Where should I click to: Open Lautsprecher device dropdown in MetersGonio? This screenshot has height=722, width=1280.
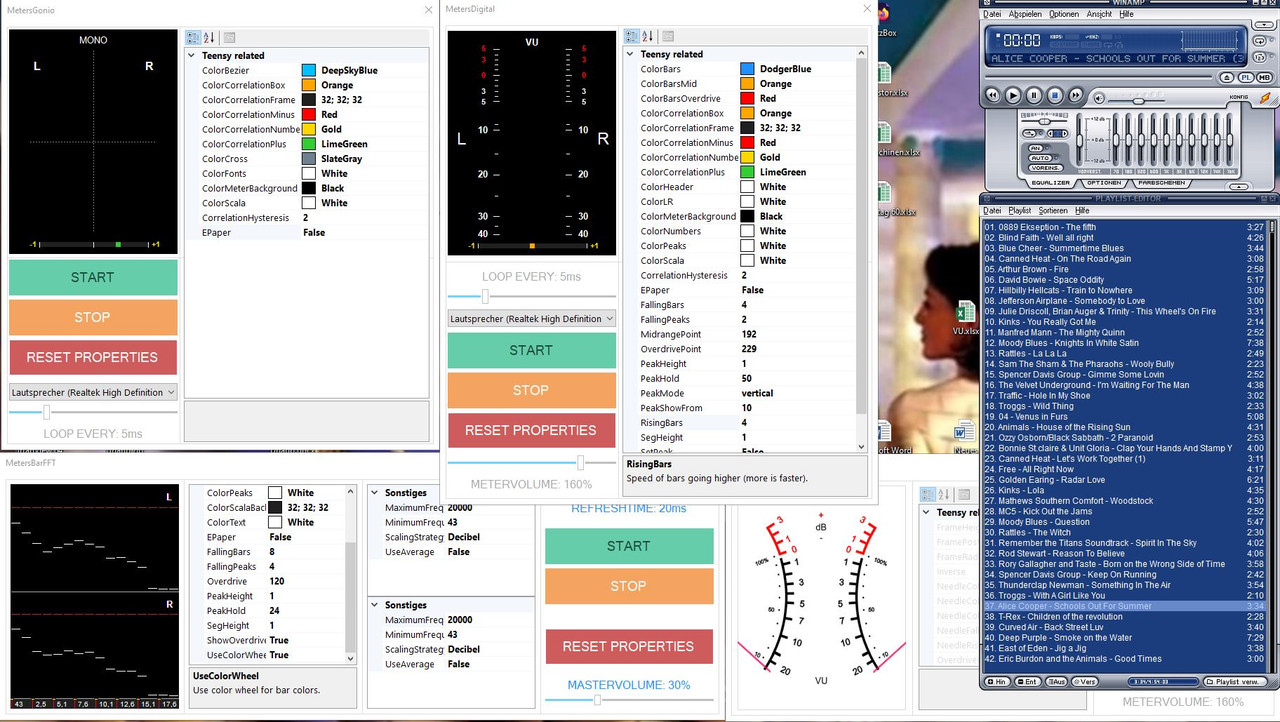(x=93, y=392)
